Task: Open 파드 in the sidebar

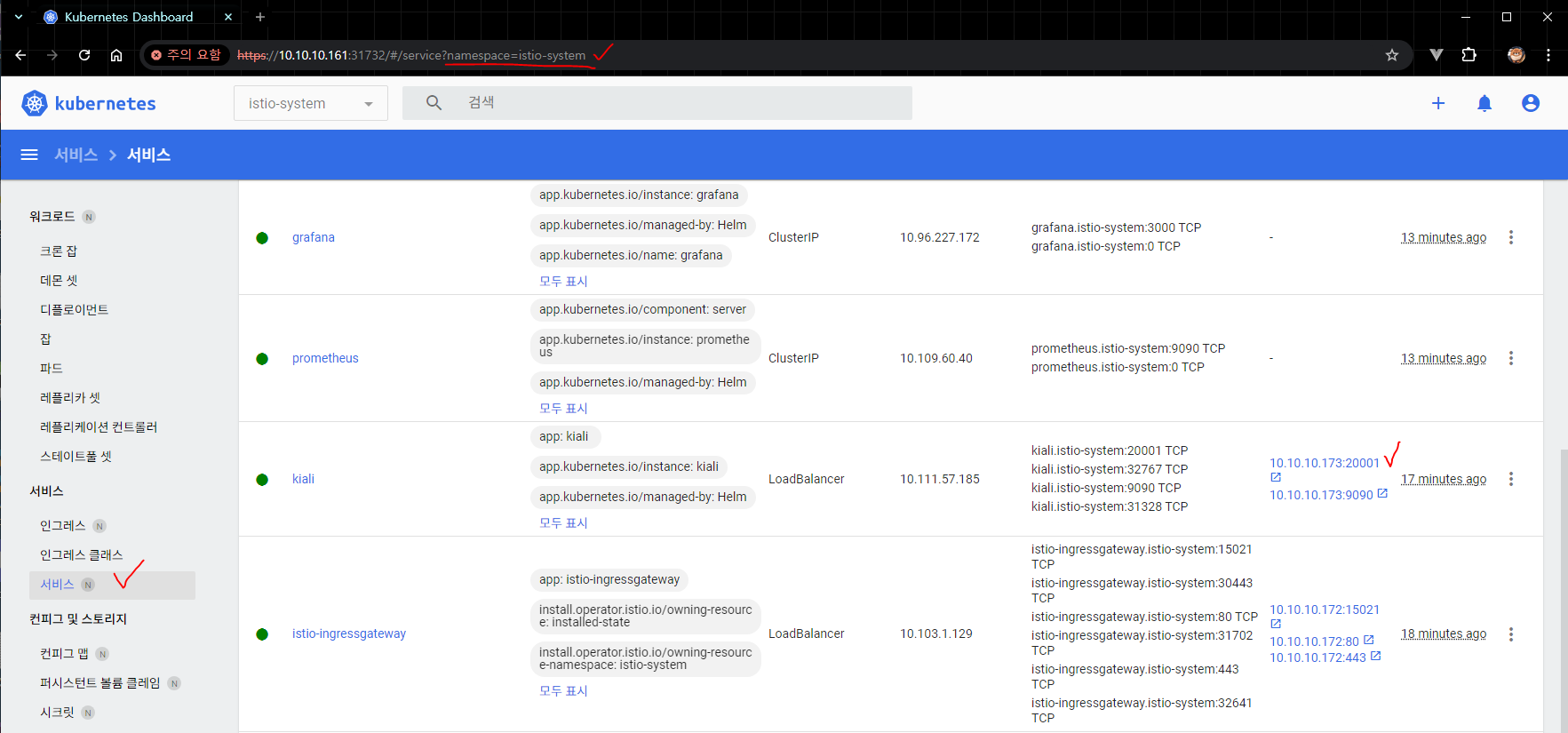Action: click(x=51, y=369)
